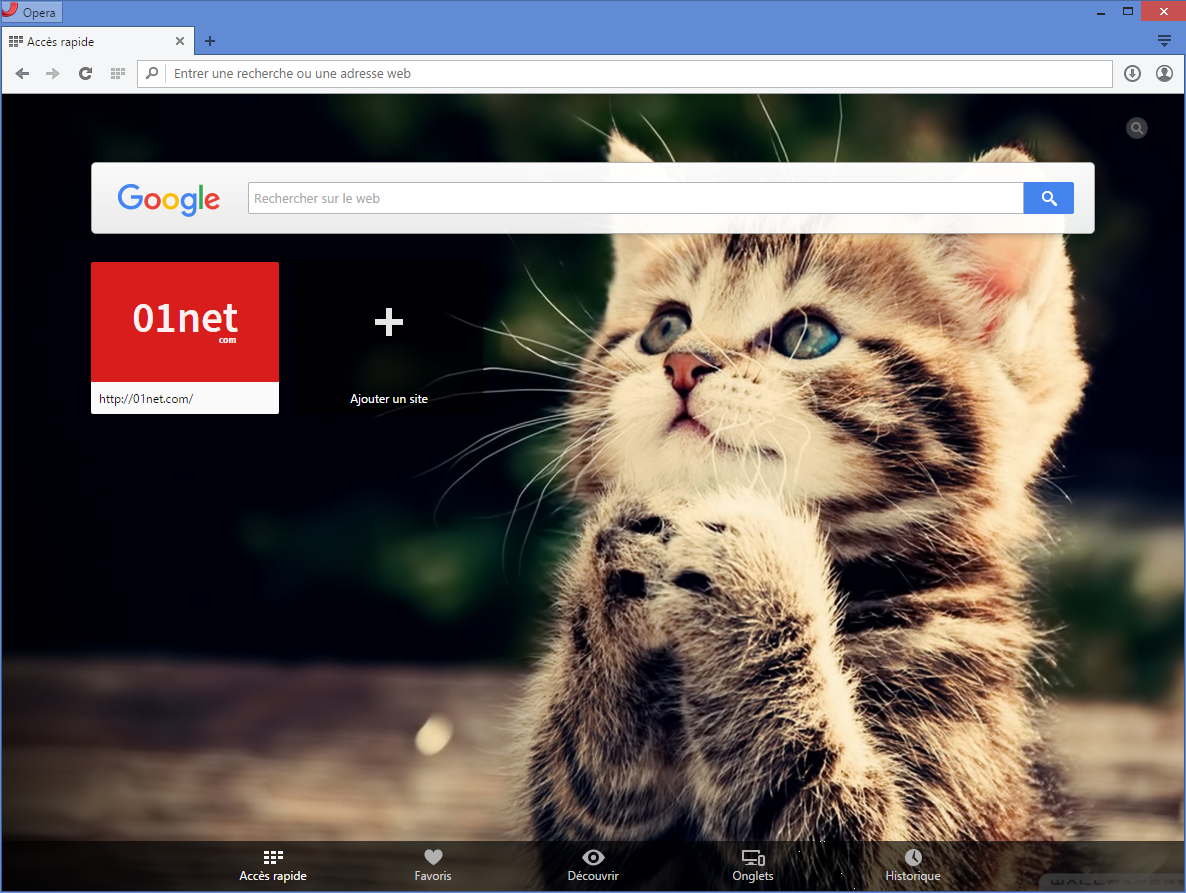This screenshot has width=1186, height=893.
Task: Open Découvrir section
Action: coord(593,865)
